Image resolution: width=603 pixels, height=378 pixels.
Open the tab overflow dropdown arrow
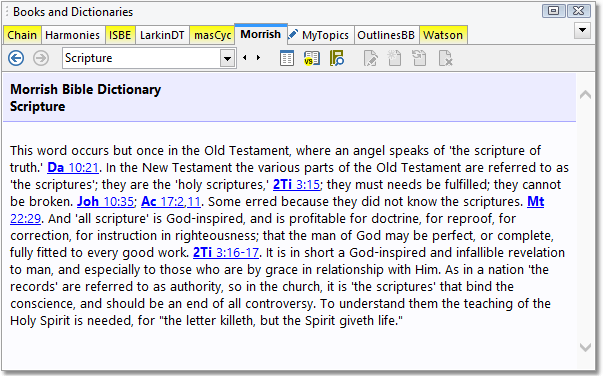tap(582, 30)
